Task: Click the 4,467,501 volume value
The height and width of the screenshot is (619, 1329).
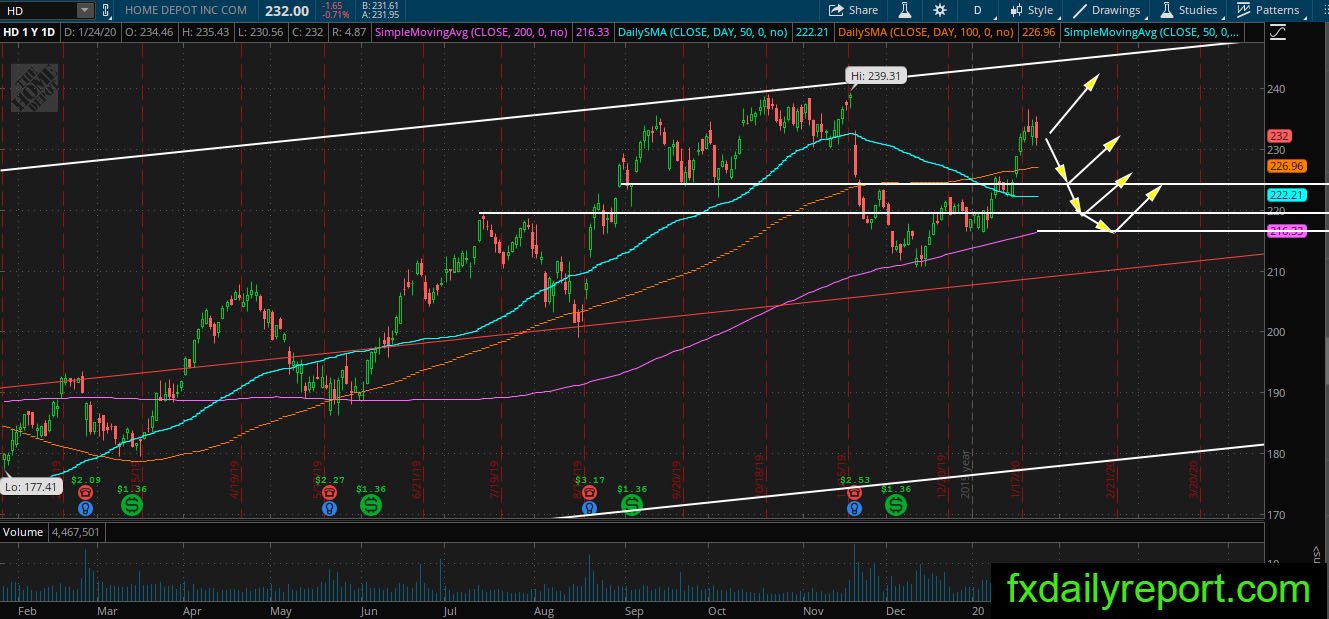Action: point(75,532)
